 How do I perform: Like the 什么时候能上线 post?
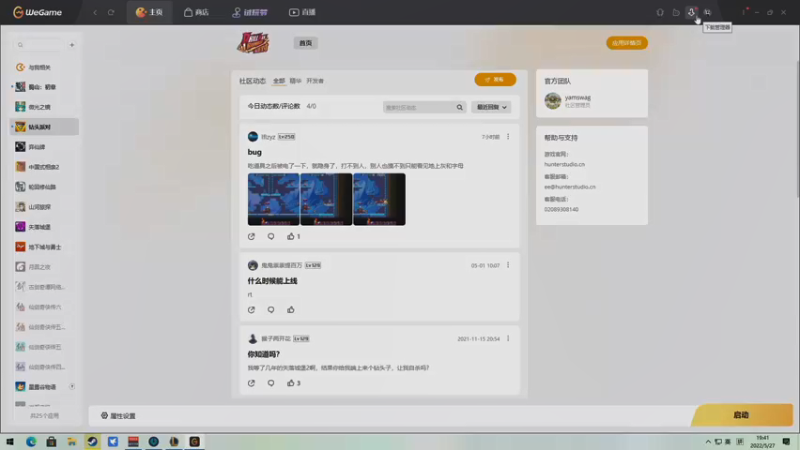pos(291,310)
